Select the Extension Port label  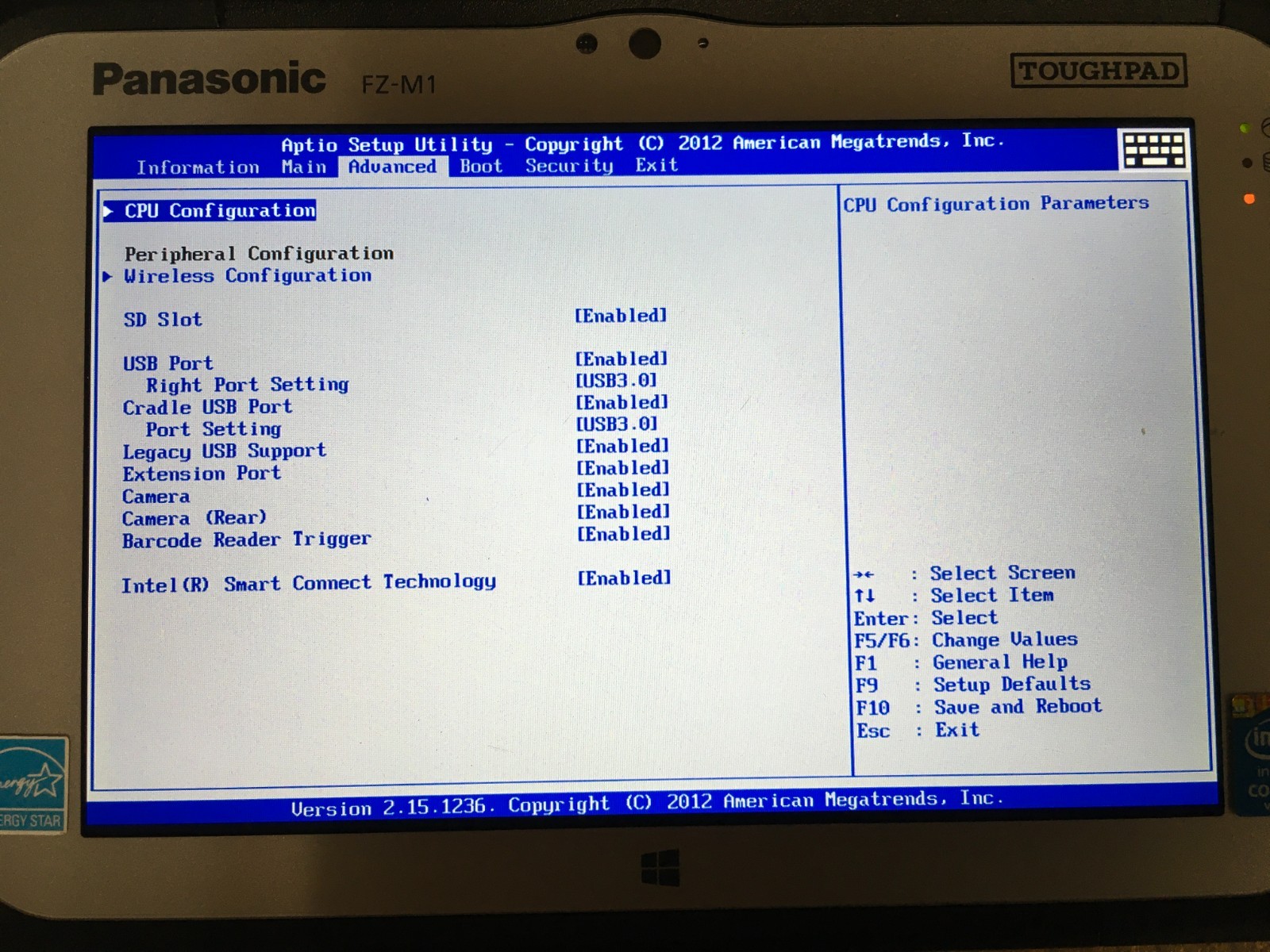pyautogui.click(x=202, y=474)
